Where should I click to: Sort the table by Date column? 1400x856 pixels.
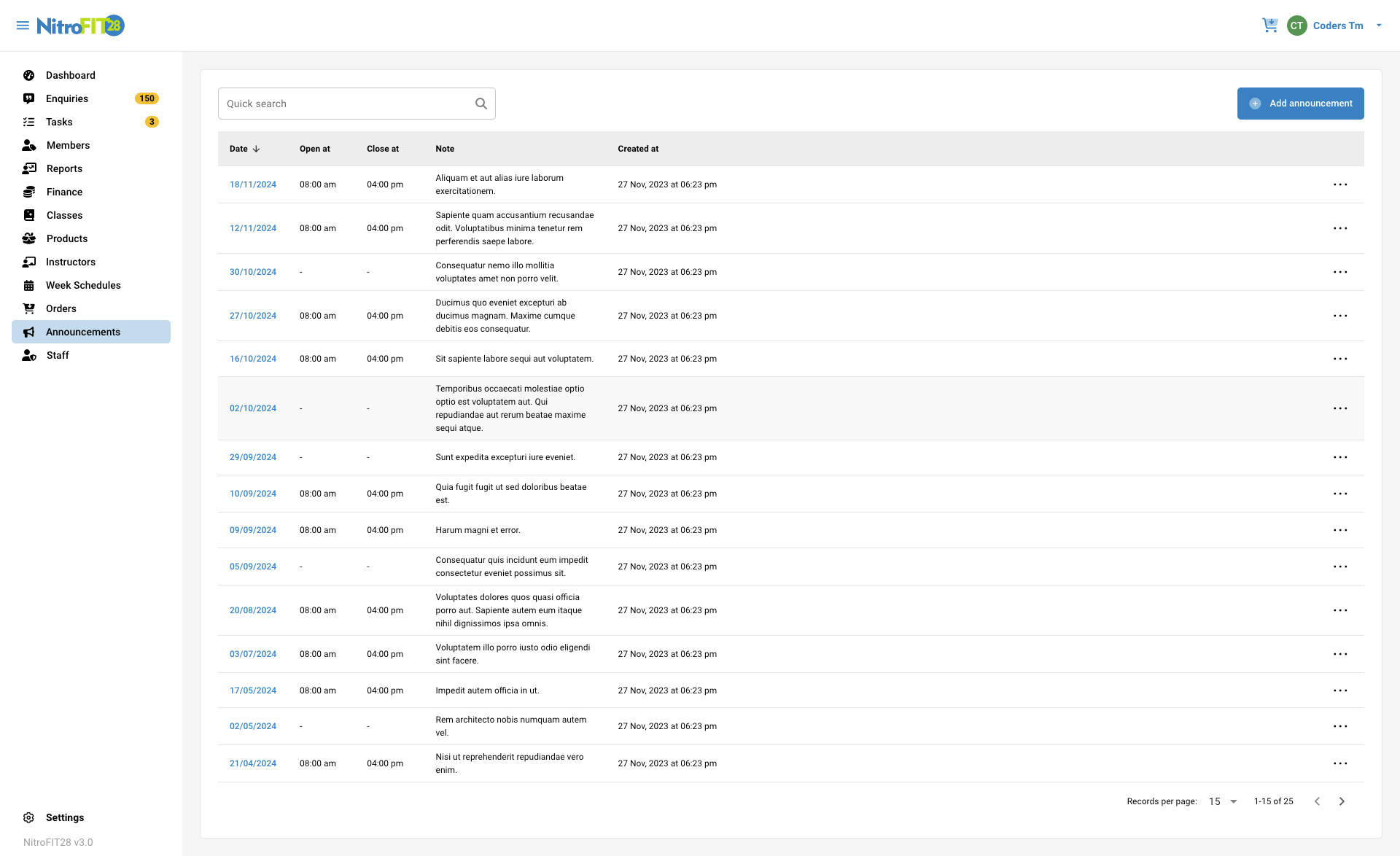(x=244, y=149)
